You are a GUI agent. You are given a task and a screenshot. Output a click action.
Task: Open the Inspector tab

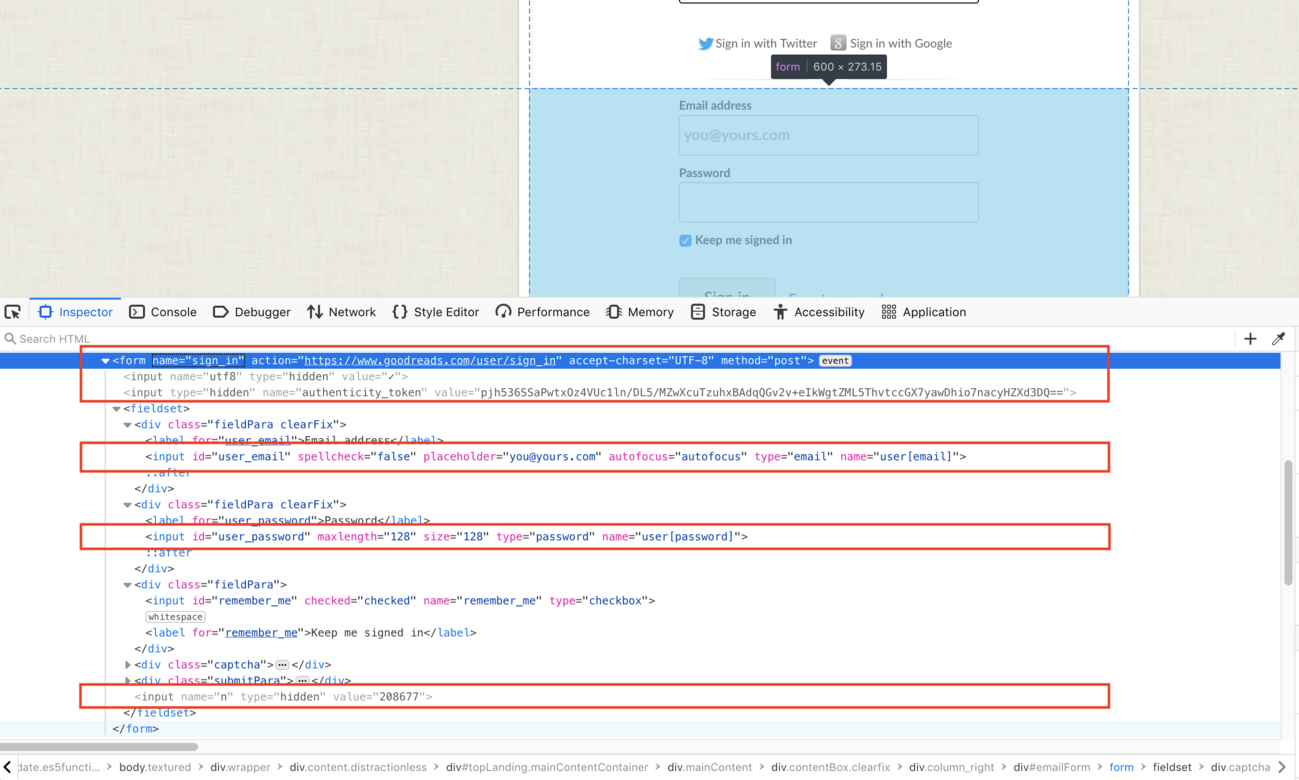(x=75, y=312)
